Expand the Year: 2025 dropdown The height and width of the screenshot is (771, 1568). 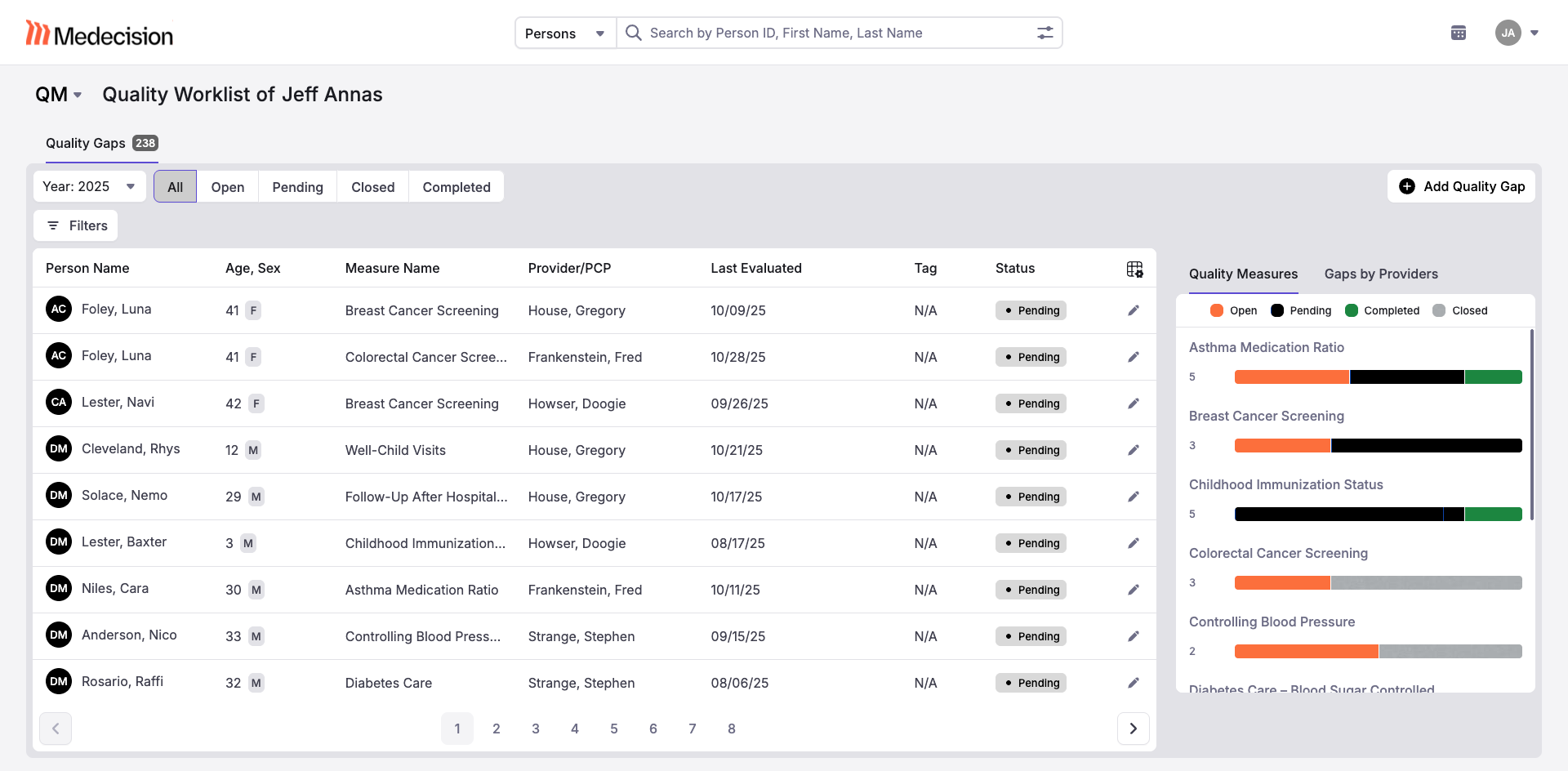(89, 186)
